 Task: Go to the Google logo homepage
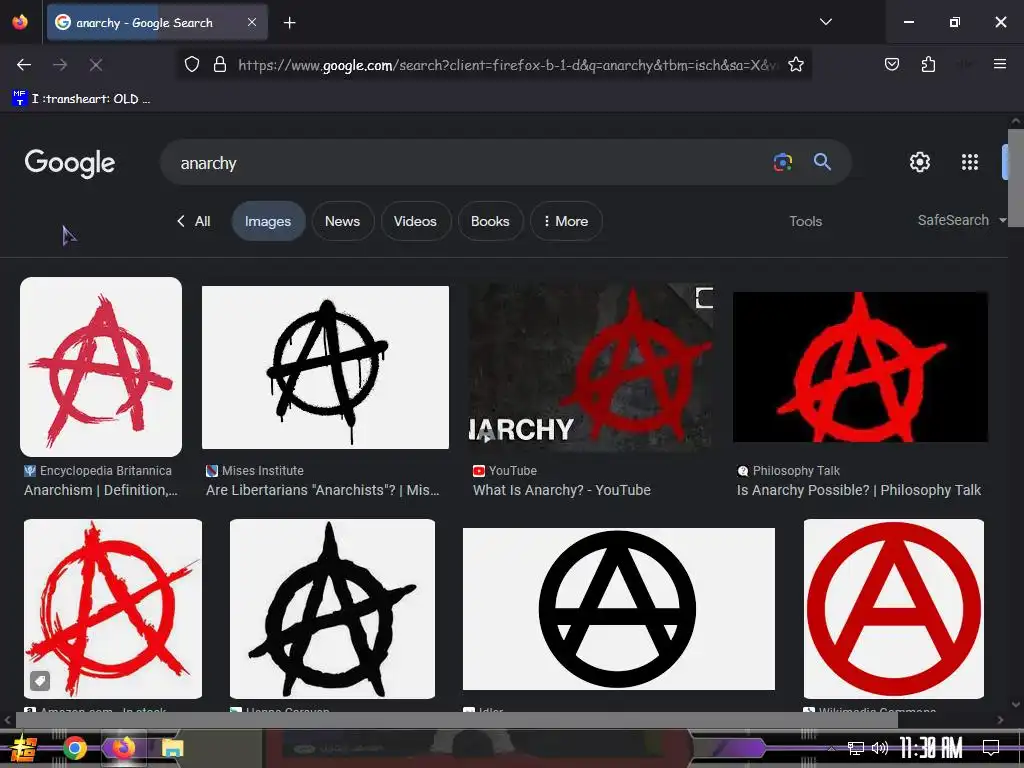tap(70, 163)
